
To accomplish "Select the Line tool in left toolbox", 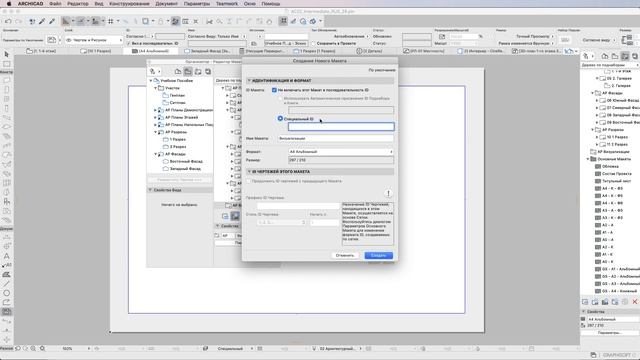I will pyautogui.click(x=7, y=284).
